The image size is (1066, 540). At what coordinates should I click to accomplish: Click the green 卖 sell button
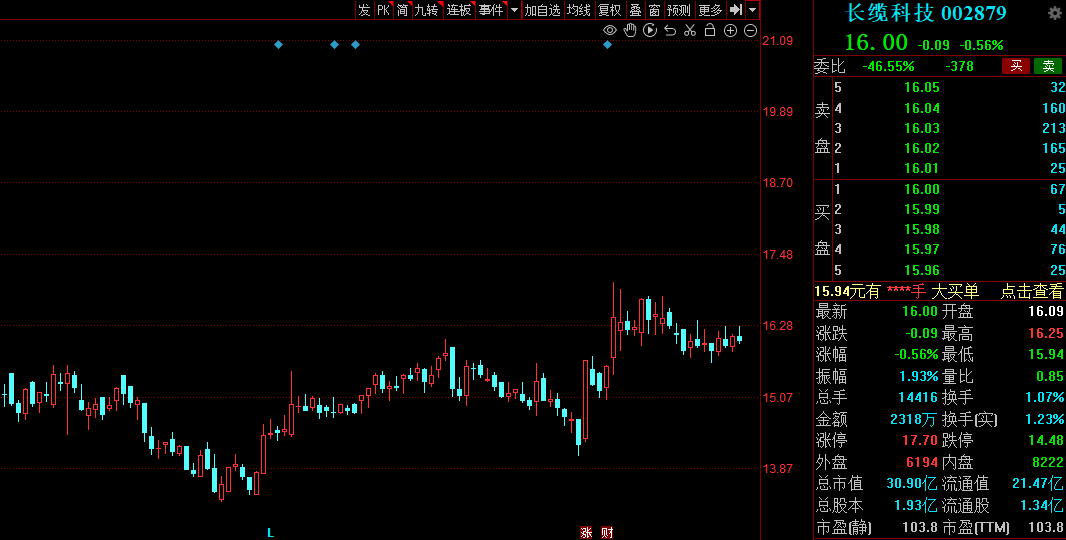[x=1048, y=66]
